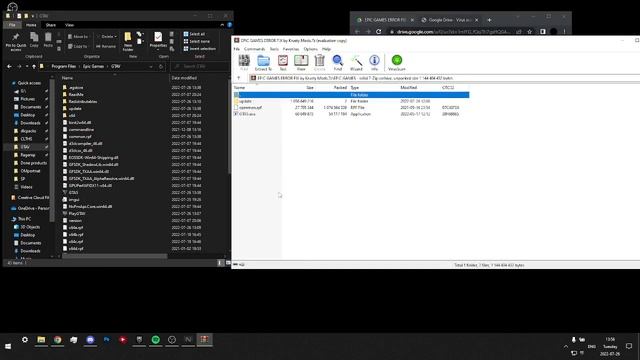Collapse the Explorer ribbon with chevron
The image size is (640, 360).
pyautogui.click(x=222, y=25)
